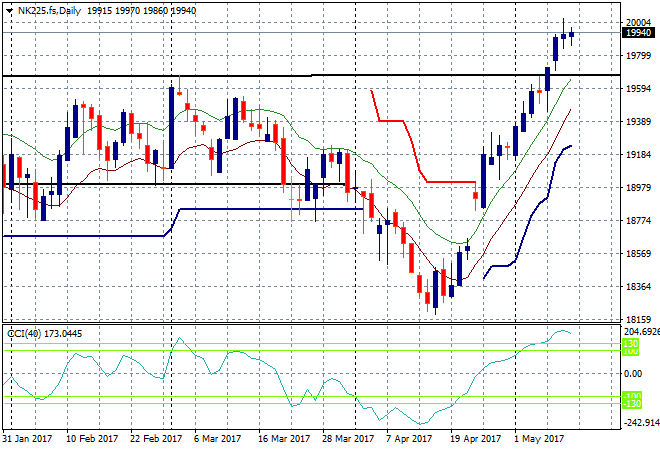Image resolution: width=660 pixels, height=450 pixels.
Task: Click the green -130 CCI level label
Action: (632, 404)
